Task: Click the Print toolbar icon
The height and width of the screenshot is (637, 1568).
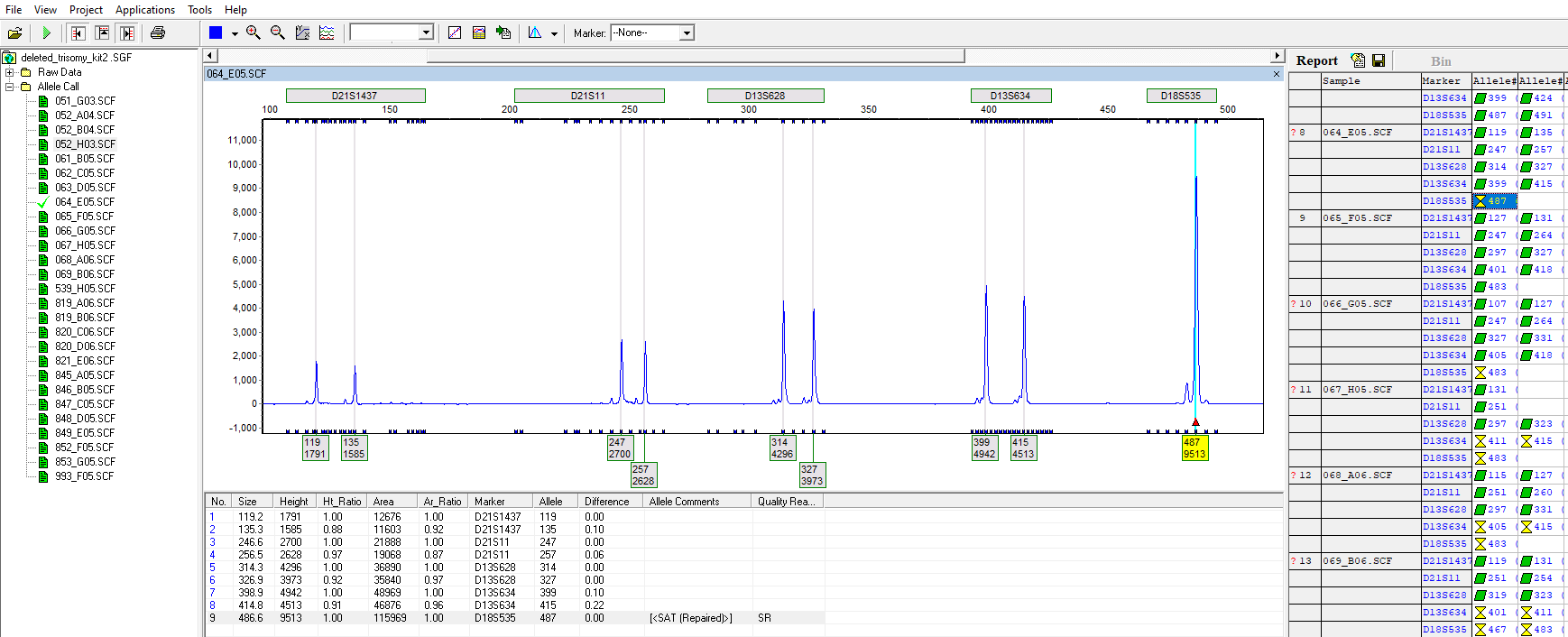Action: pos(158,33)
